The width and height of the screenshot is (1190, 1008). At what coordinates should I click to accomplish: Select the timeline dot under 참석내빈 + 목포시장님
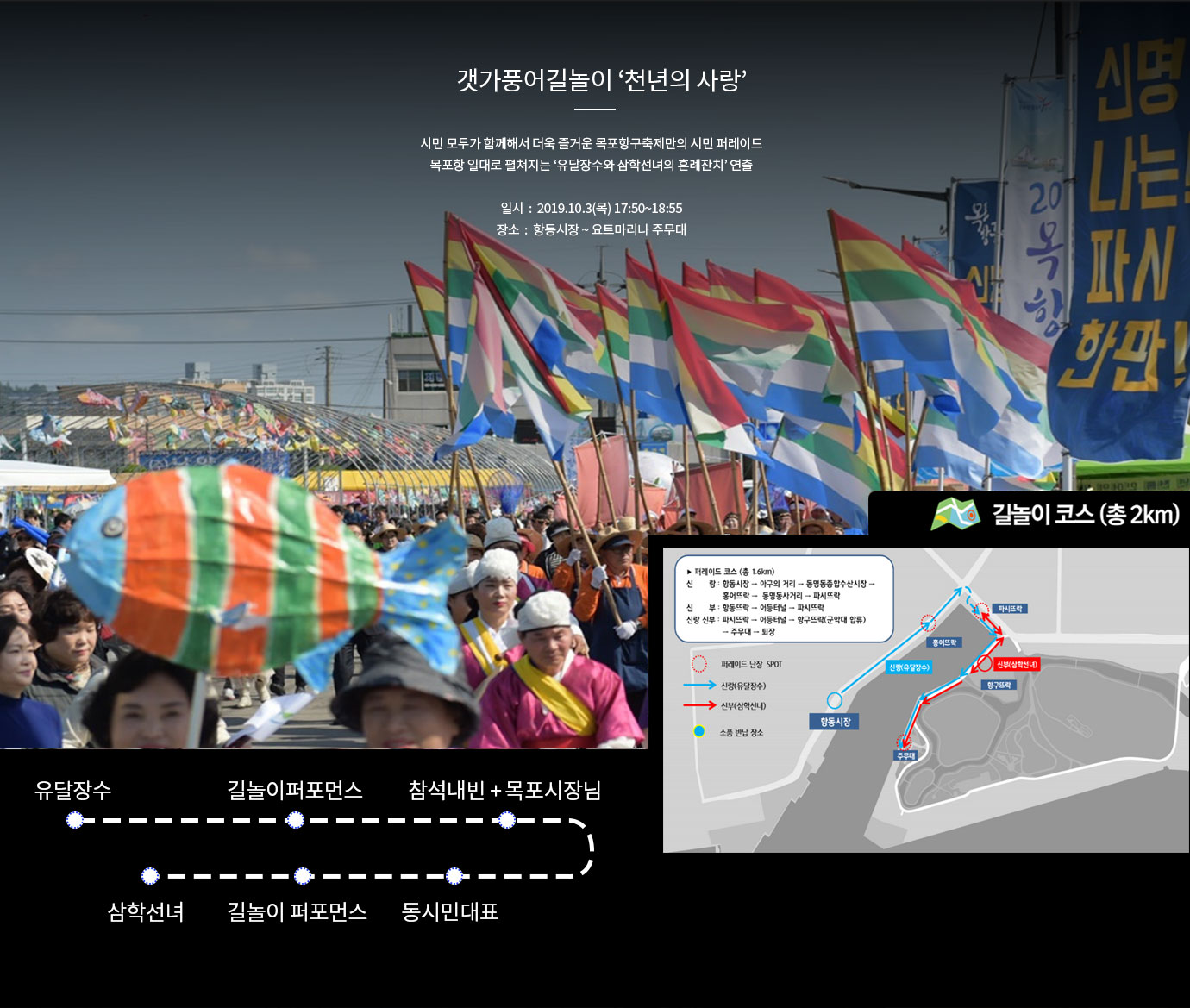(507, 820)
